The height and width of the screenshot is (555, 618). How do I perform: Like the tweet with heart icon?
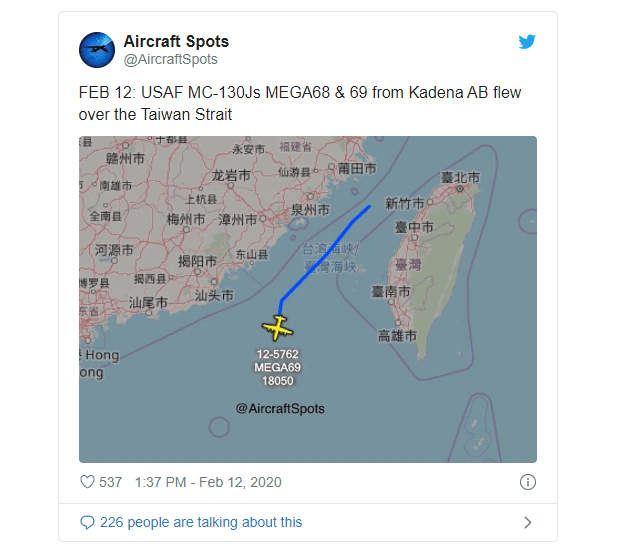click(x=87, y=482)
